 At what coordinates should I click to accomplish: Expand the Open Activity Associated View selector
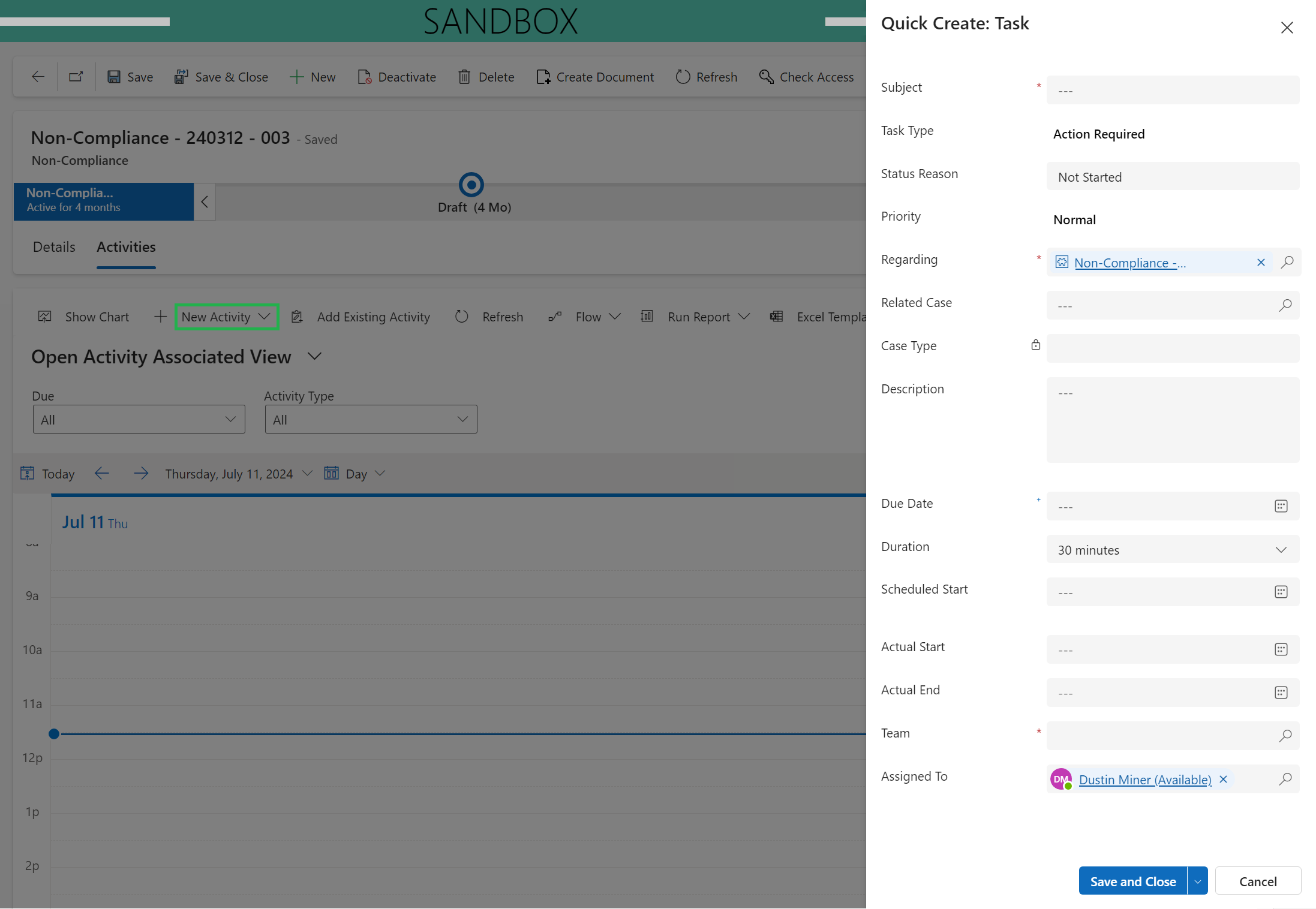pos(314,356)
